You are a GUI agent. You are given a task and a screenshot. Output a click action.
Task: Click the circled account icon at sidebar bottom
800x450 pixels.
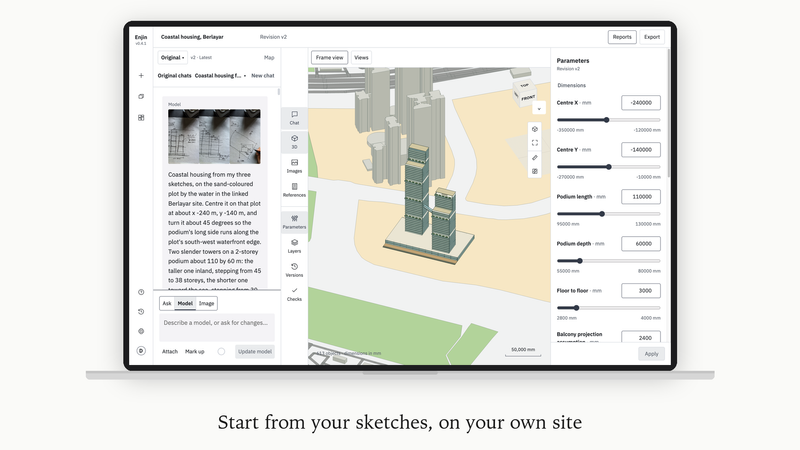tap(141, 351)
